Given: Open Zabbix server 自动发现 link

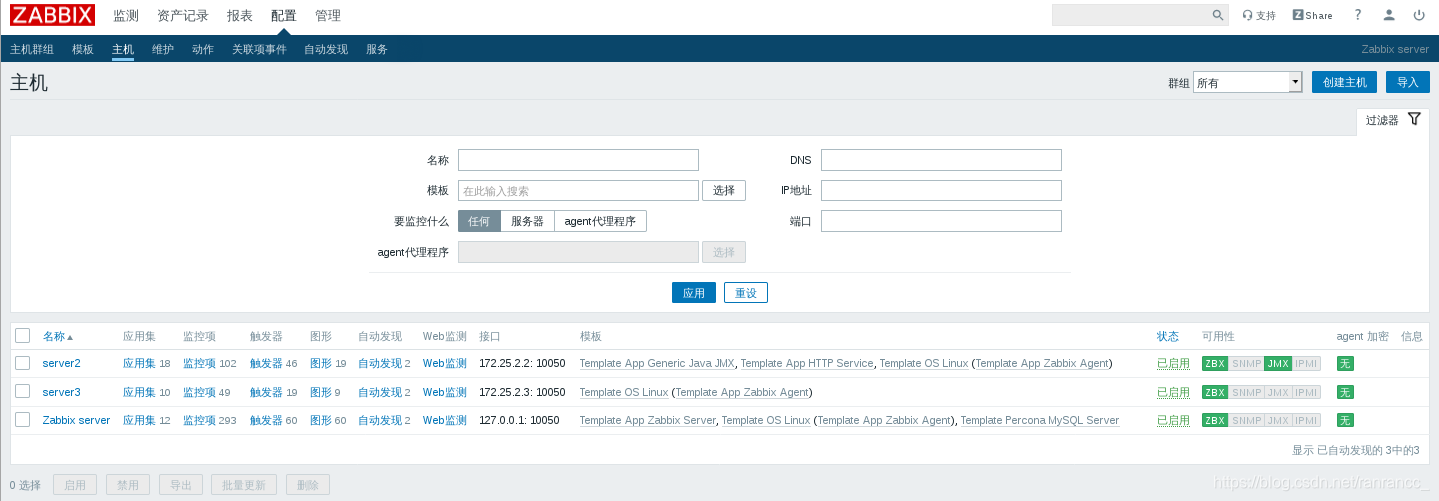Looking at the screenshot, I should [x=380, y=420].
